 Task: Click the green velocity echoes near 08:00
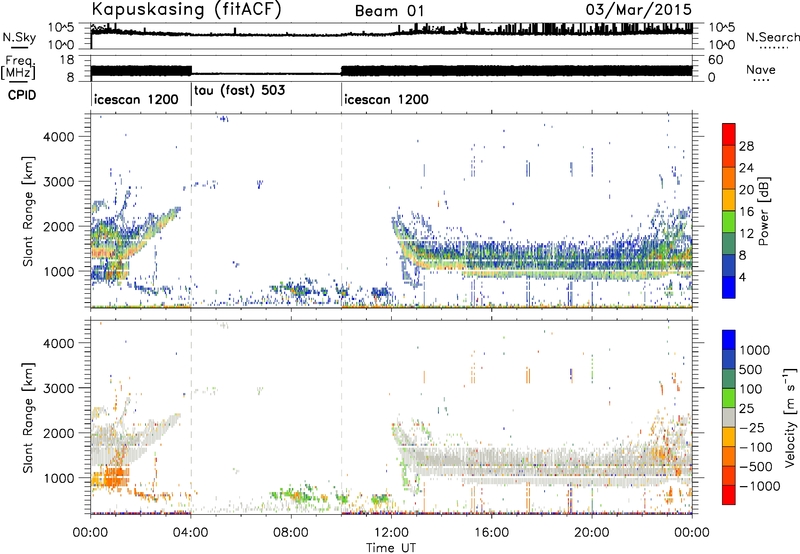[298, 495]
